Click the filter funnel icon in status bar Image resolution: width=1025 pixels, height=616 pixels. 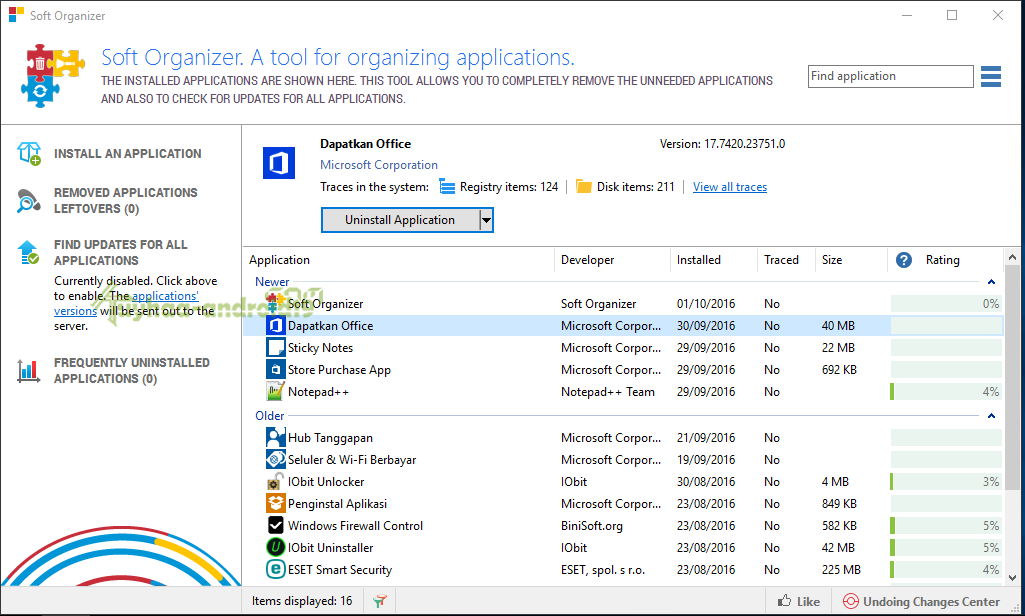point(379,601)
